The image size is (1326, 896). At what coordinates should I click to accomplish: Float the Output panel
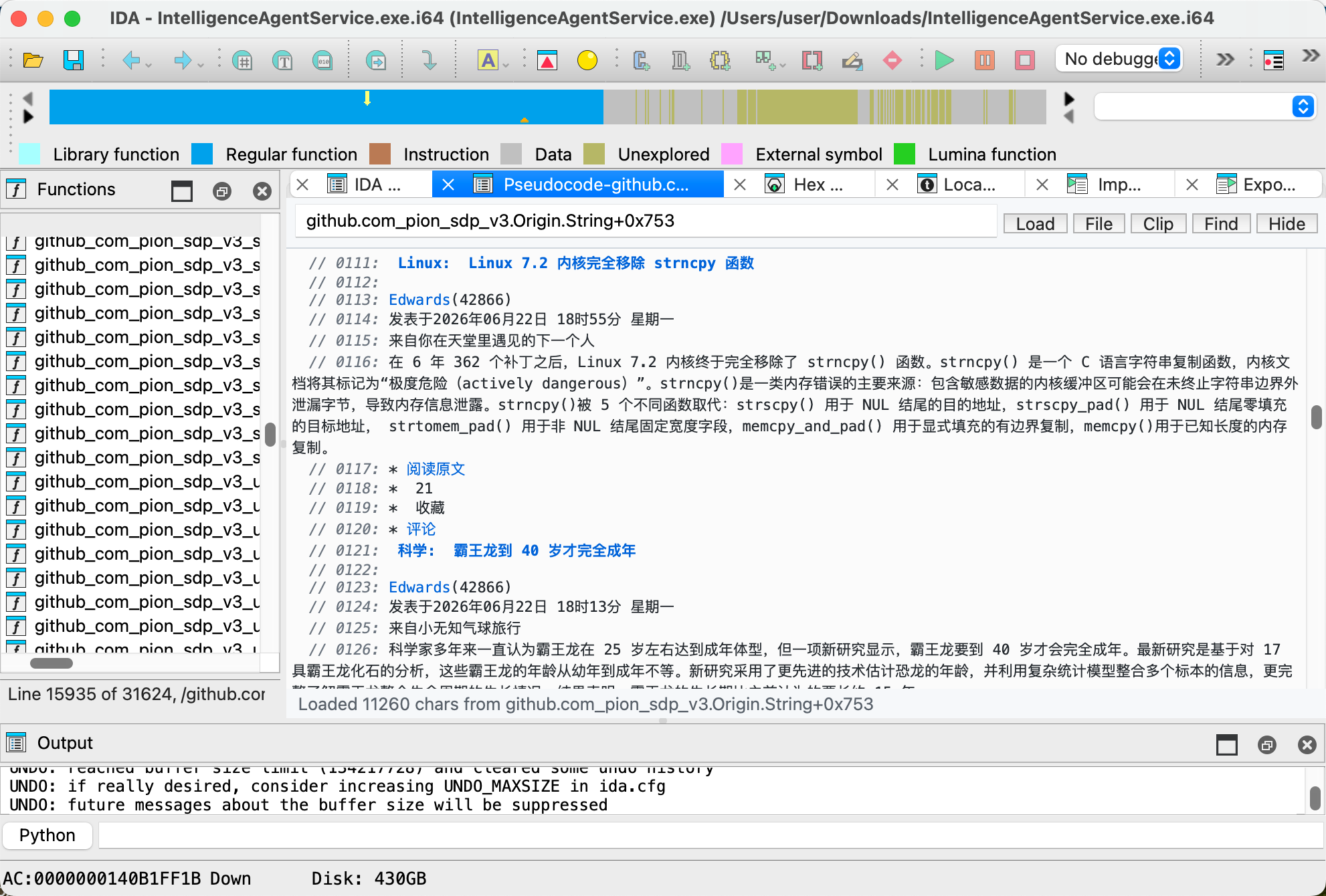[1266, 745]
